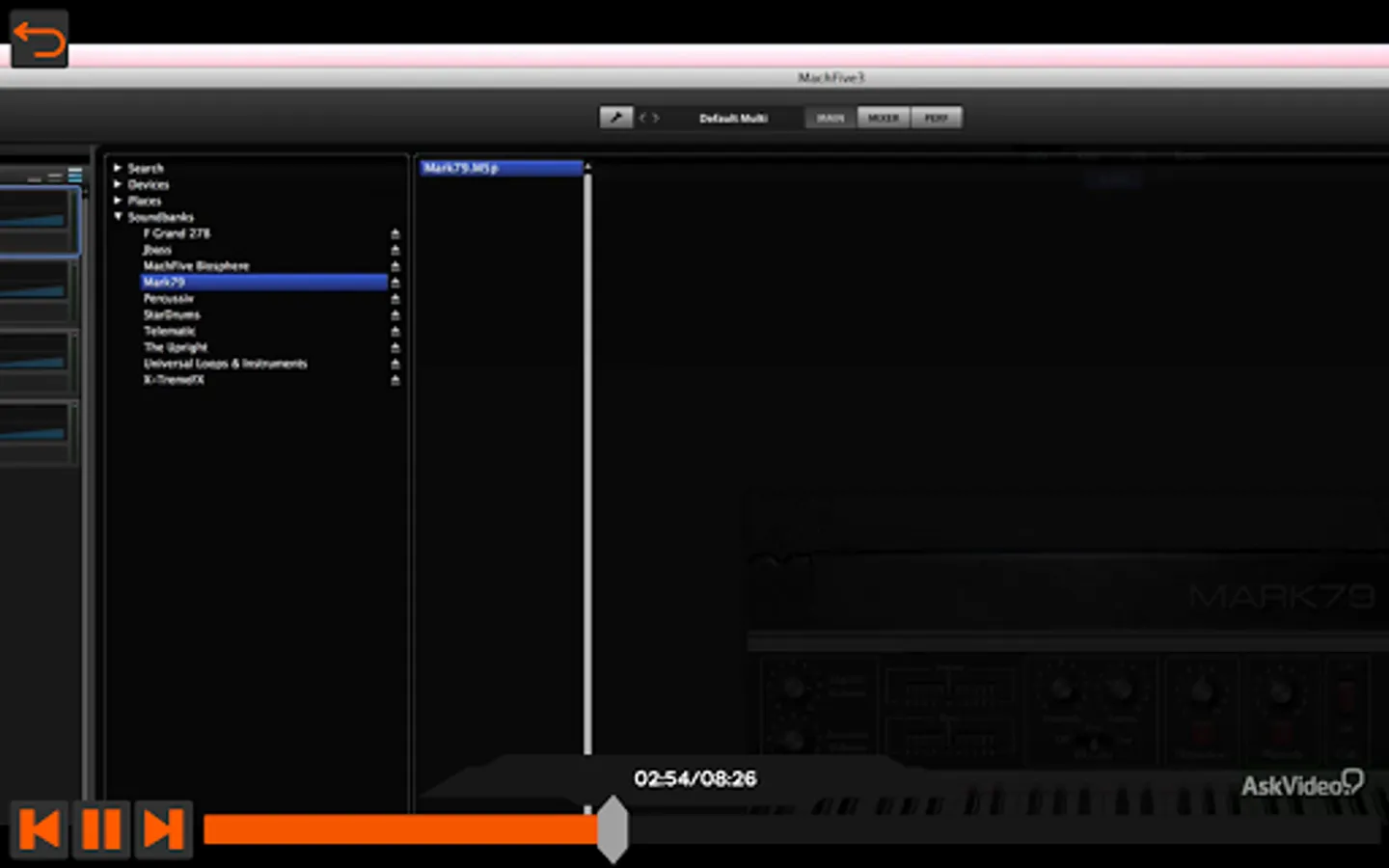Click the Devices label in browser

[148, 184]
